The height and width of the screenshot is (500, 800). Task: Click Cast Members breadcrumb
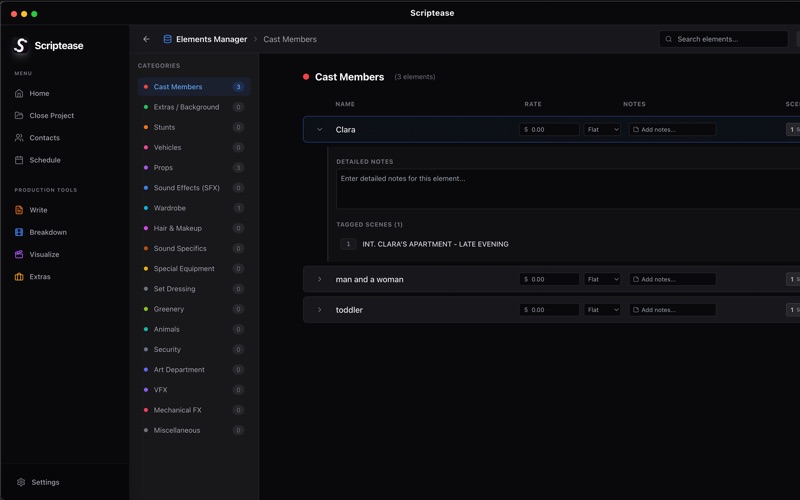click(x=290, y=39)
